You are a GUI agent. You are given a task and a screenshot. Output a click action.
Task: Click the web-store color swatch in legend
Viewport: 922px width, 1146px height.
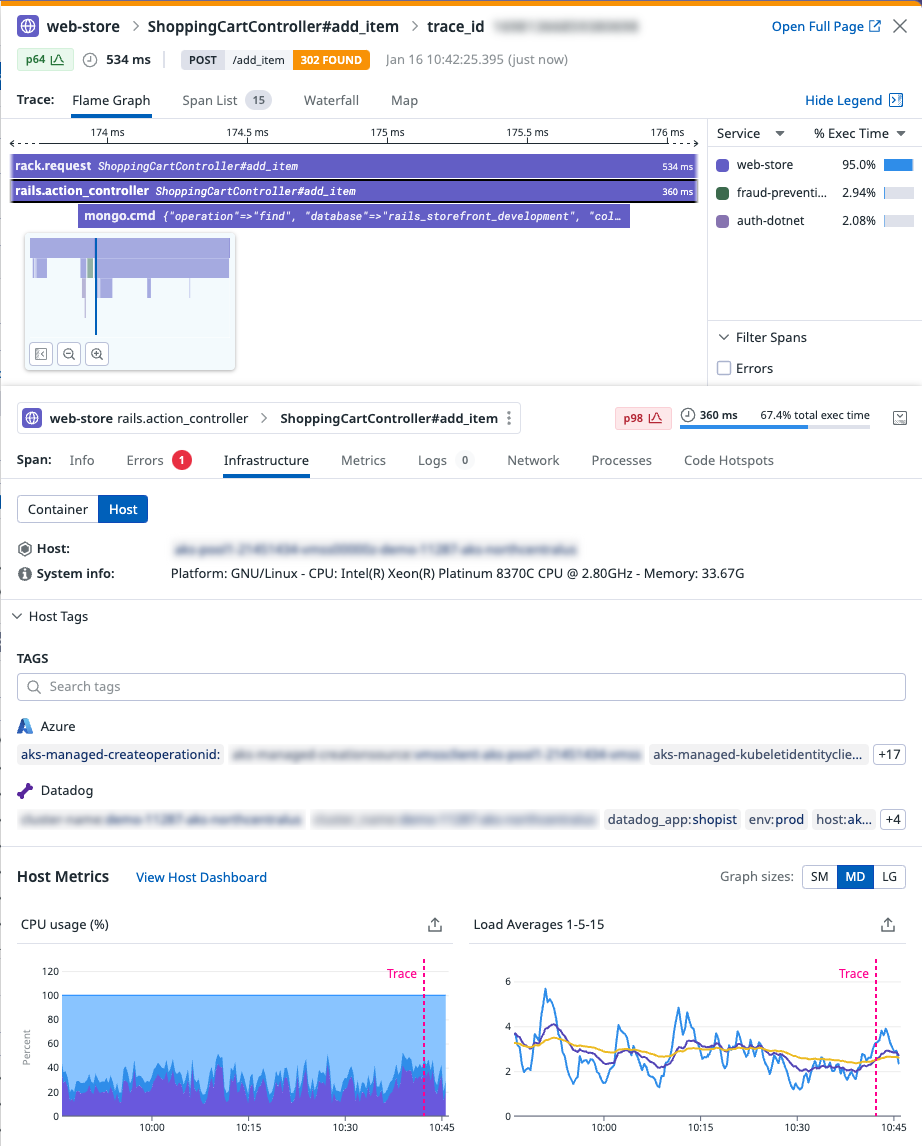tap(723, 165)
